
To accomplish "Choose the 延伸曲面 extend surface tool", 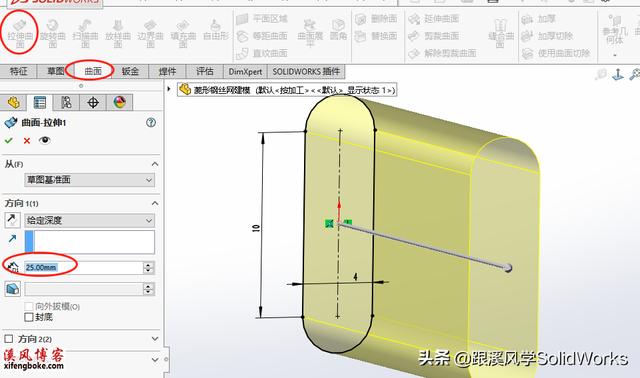I will point(433,18).
